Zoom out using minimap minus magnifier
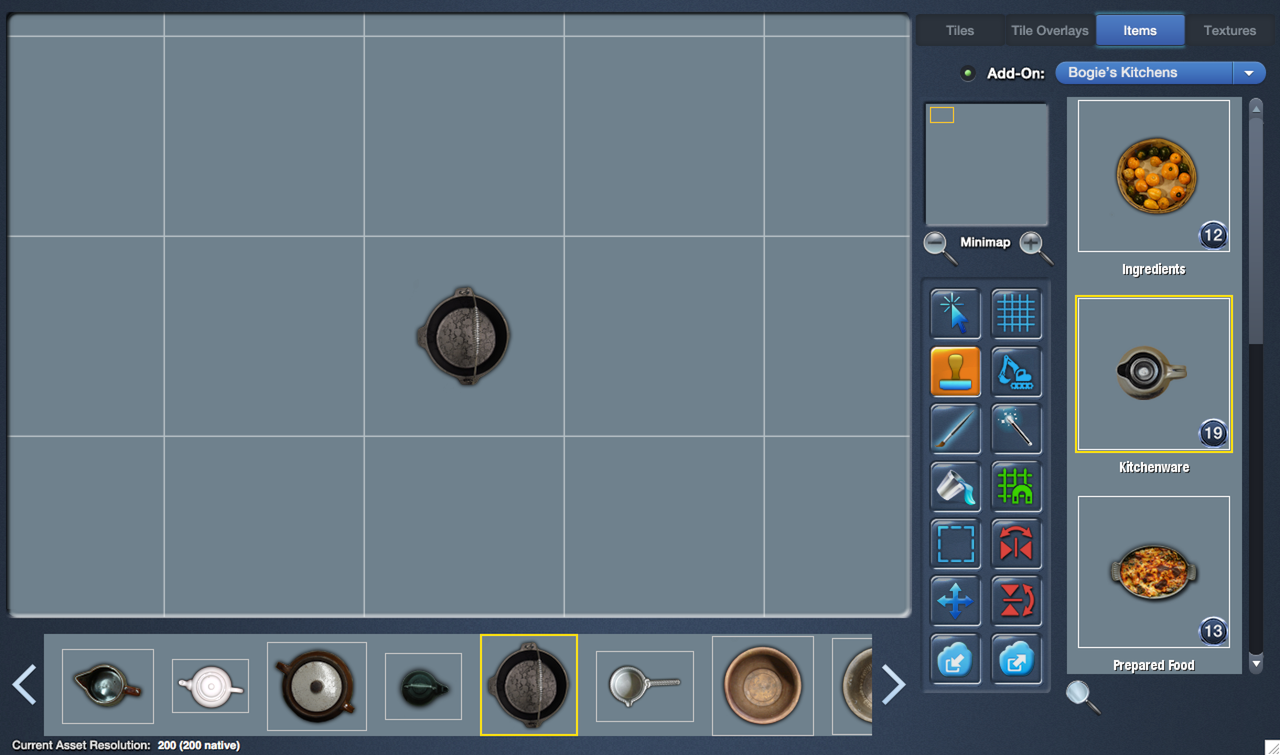Screen dimensions: 1280x755 (939, 246)
